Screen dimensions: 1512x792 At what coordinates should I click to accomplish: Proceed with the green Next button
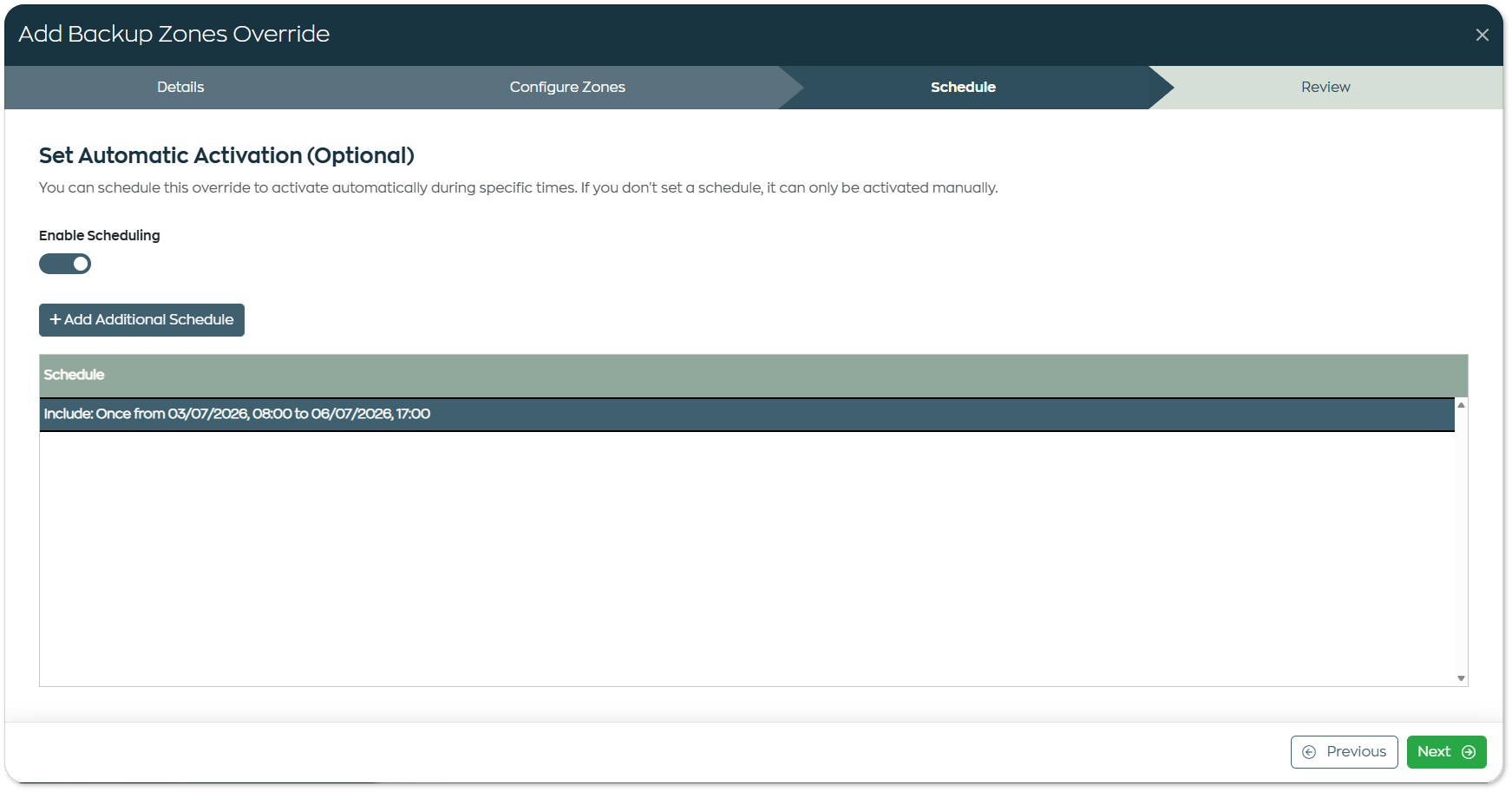click(1446, 752)
